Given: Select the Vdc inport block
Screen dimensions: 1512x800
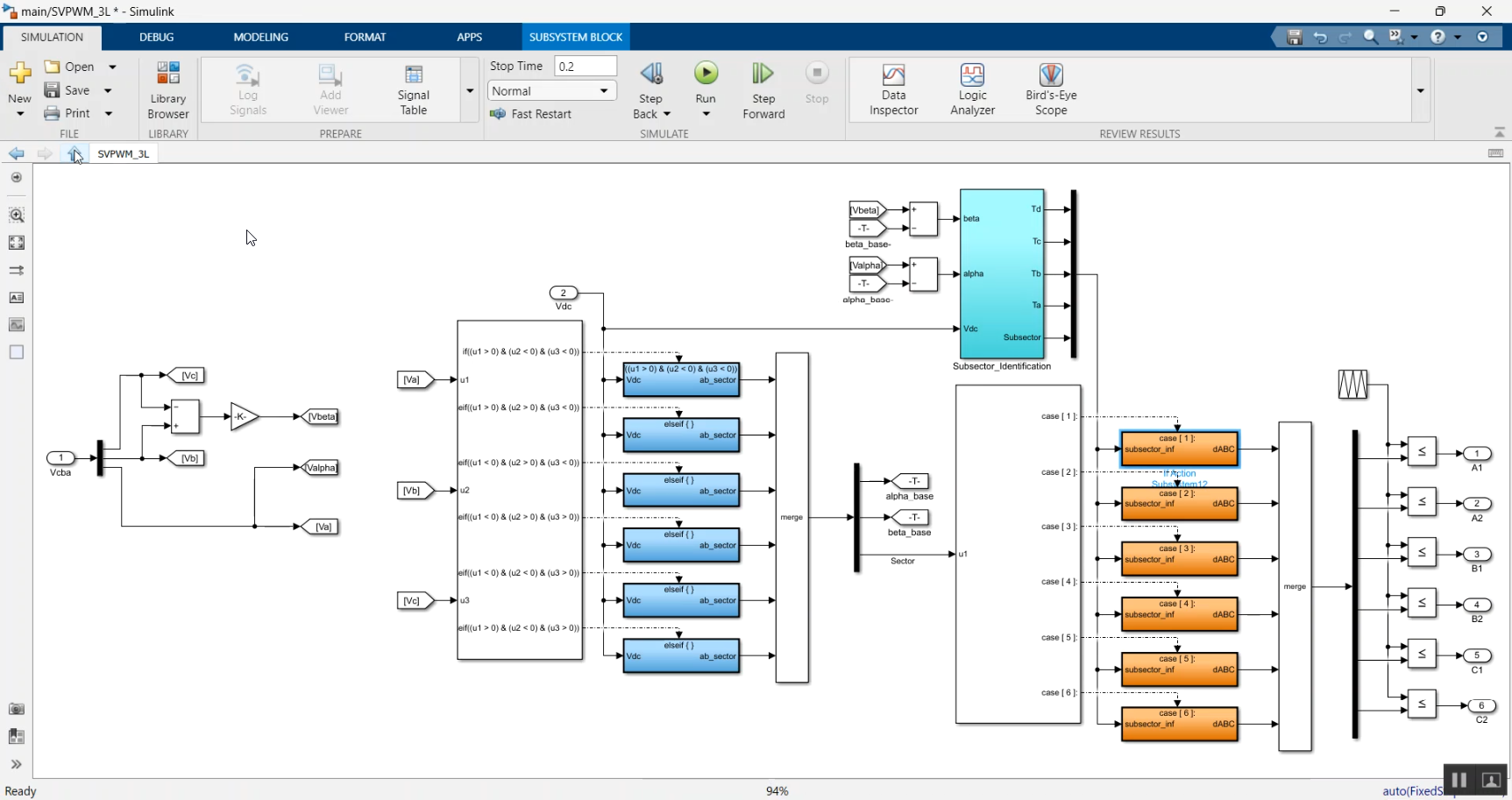Looking at the screenshot, I should point(564,293).
